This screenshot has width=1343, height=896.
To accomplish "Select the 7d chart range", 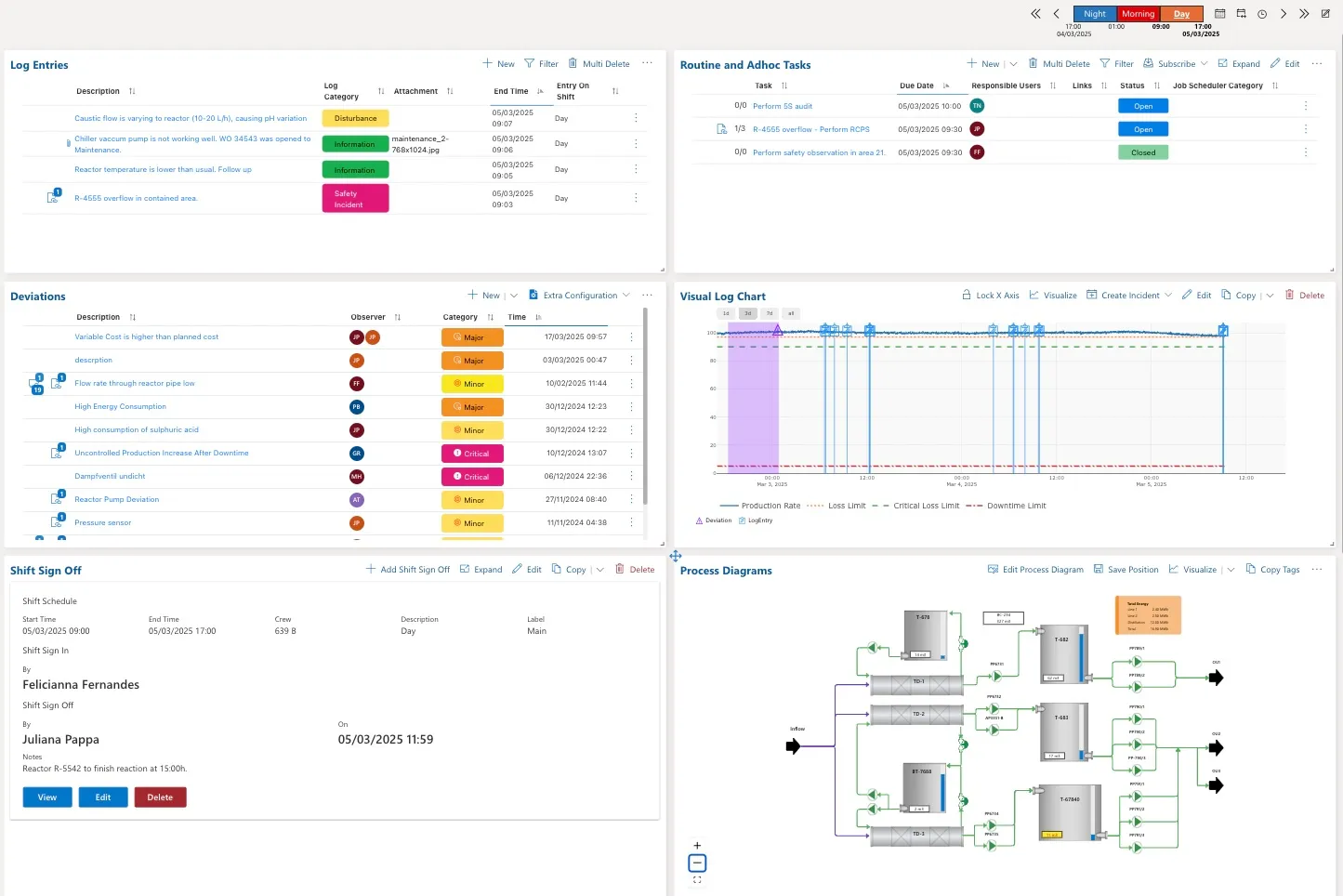I will (x=770, y=313).
